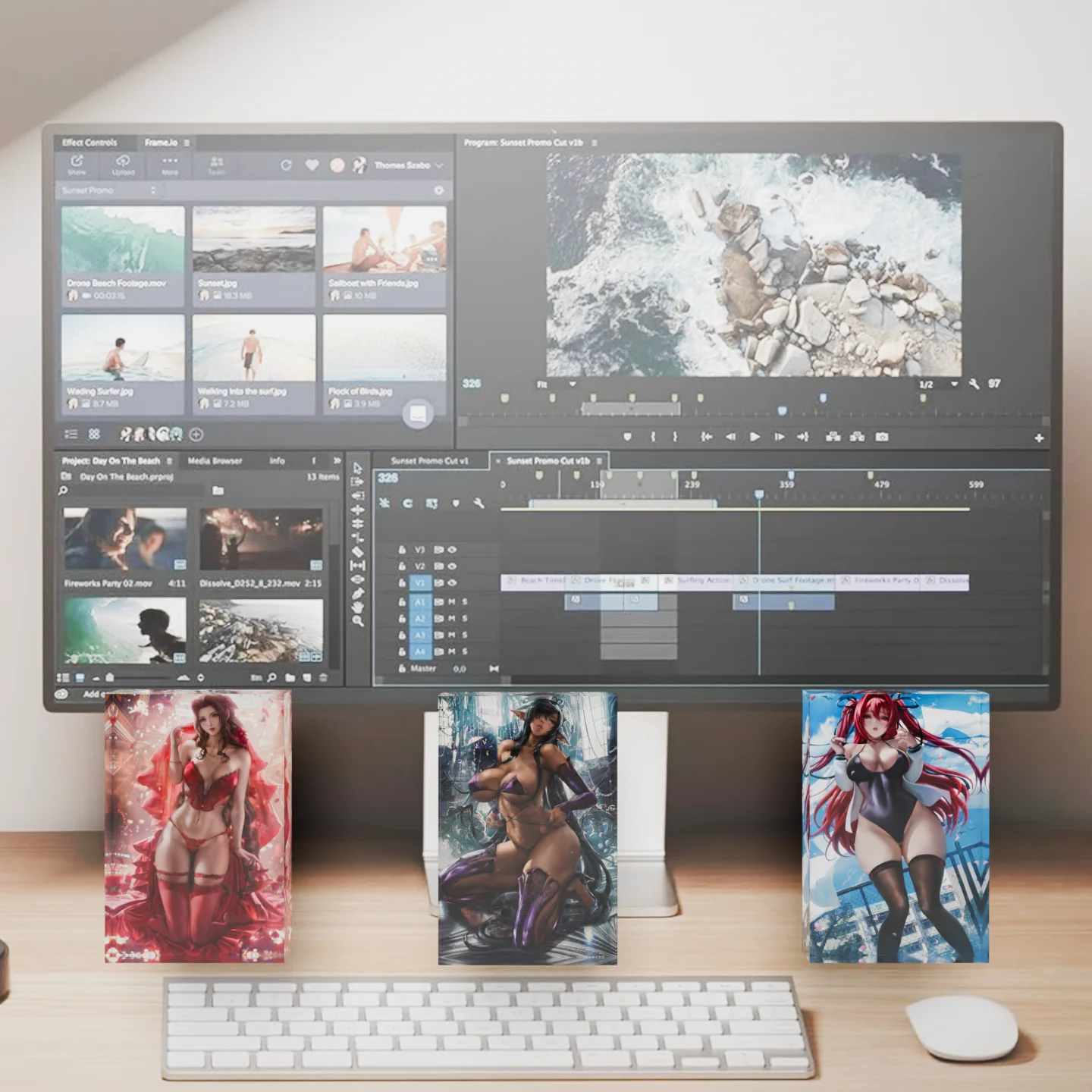Switch to the Effect Controls tab

point(89,143)
